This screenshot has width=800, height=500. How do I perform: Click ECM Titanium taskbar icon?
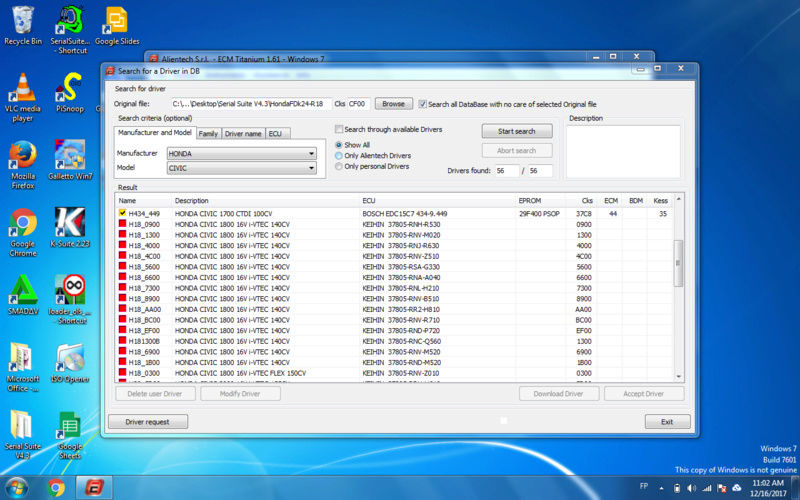click(93, 488)
